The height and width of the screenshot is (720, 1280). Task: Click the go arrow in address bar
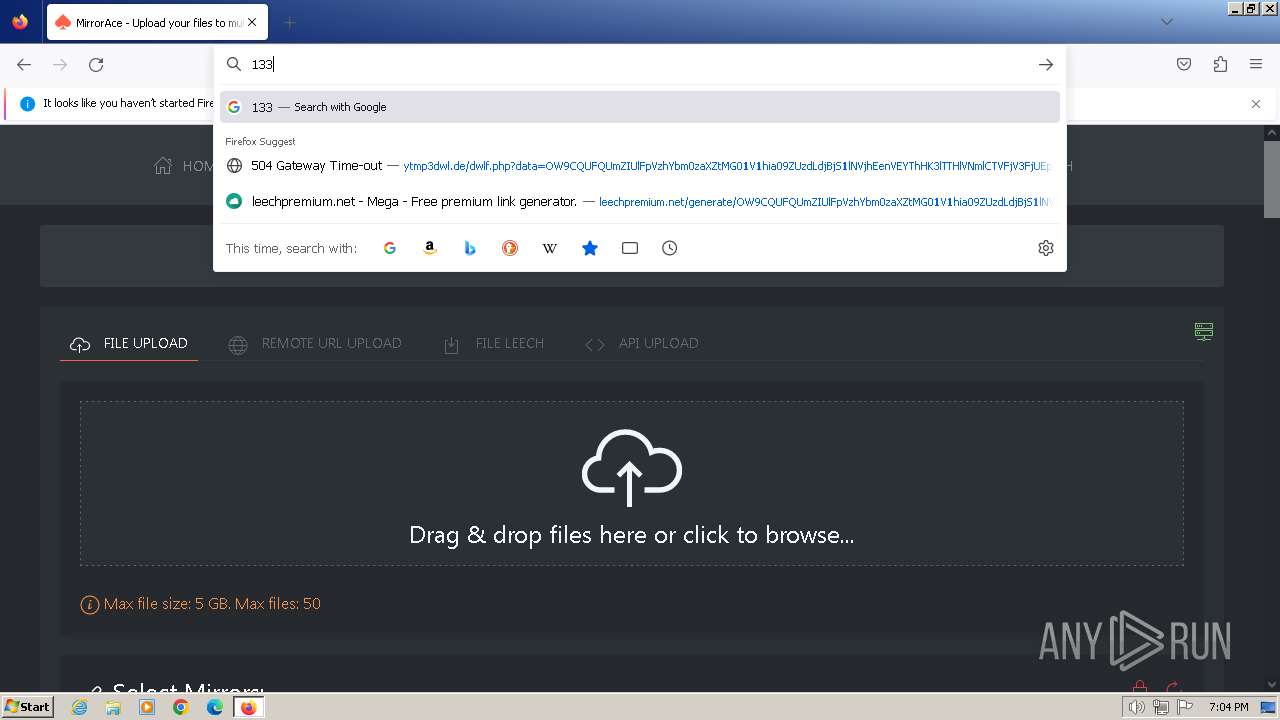pos(1046,64)
